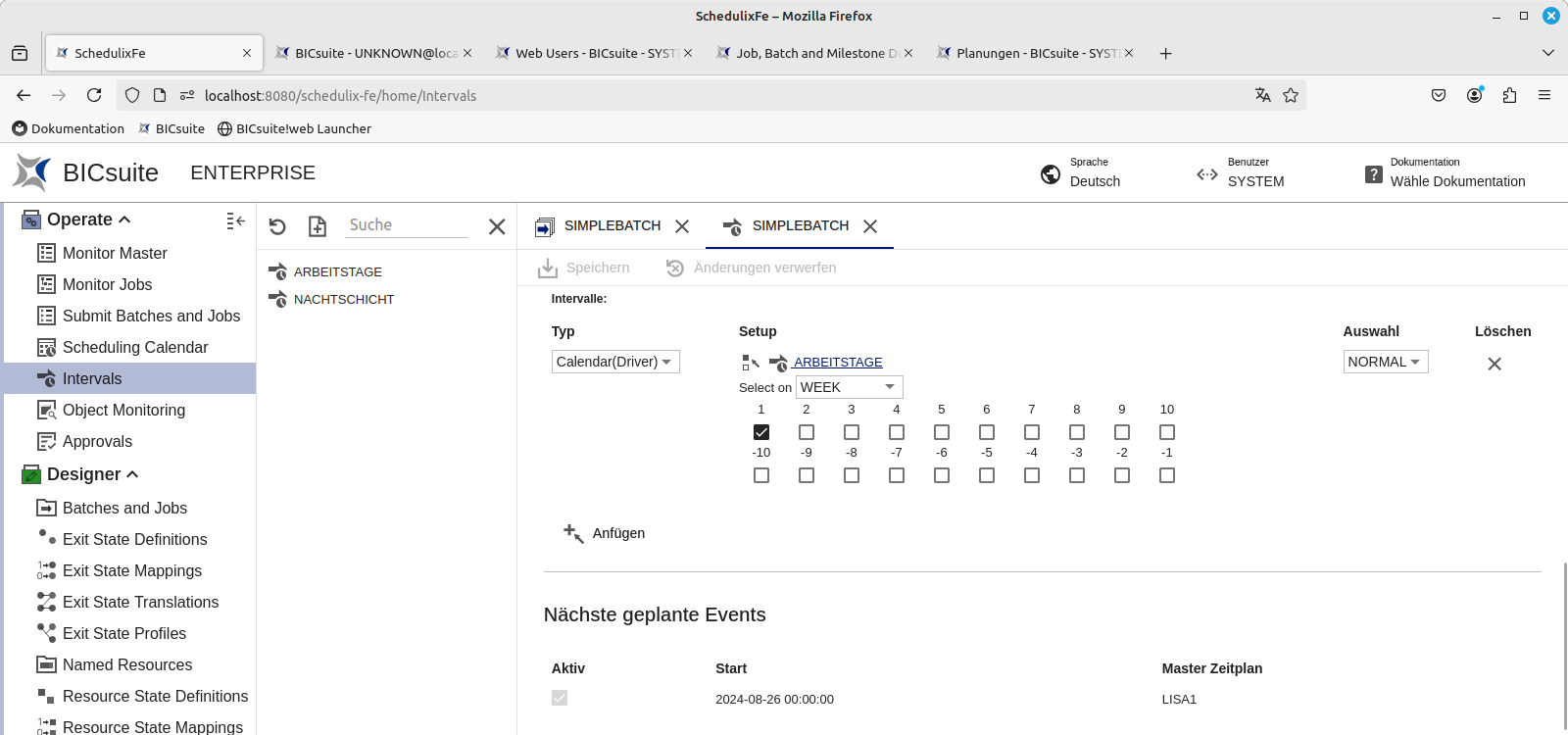The height and width of the screenshot is (735, 1568).
Task: Select NACHTSCHICHT in the interval list
Action: point(344,300)
